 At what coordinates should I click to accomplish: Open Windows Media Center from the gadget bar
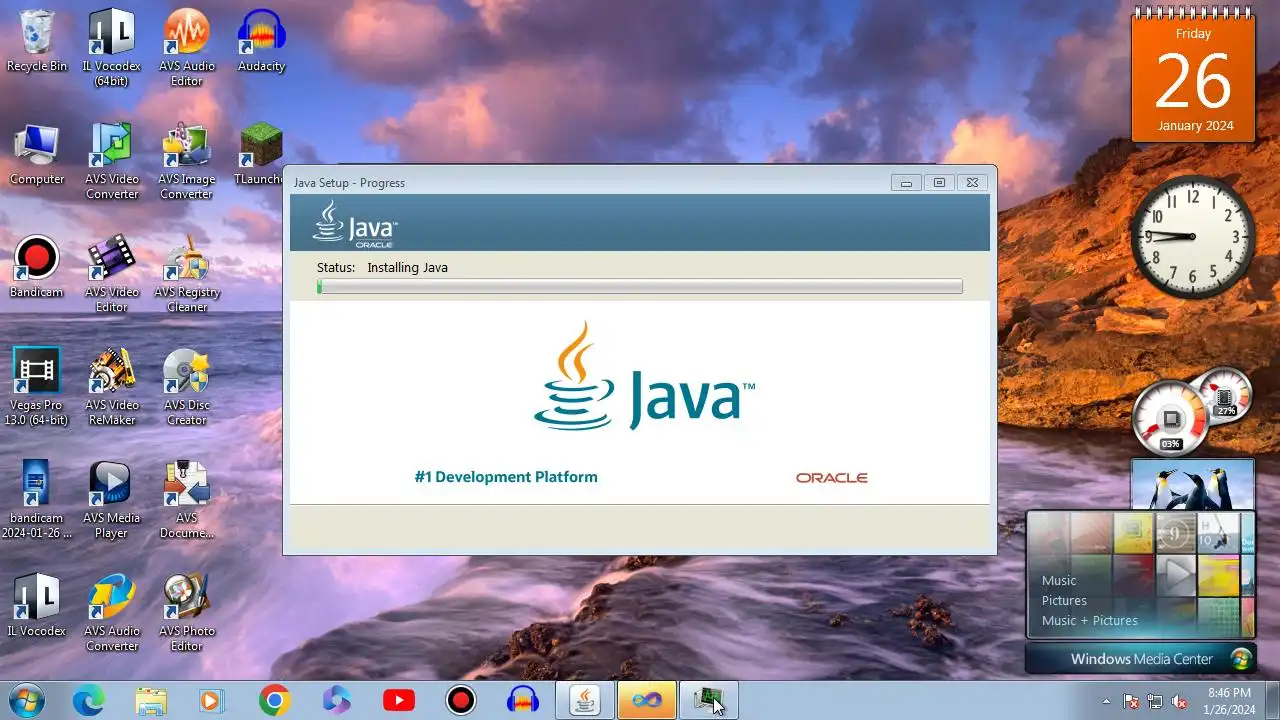(1141, 659)
